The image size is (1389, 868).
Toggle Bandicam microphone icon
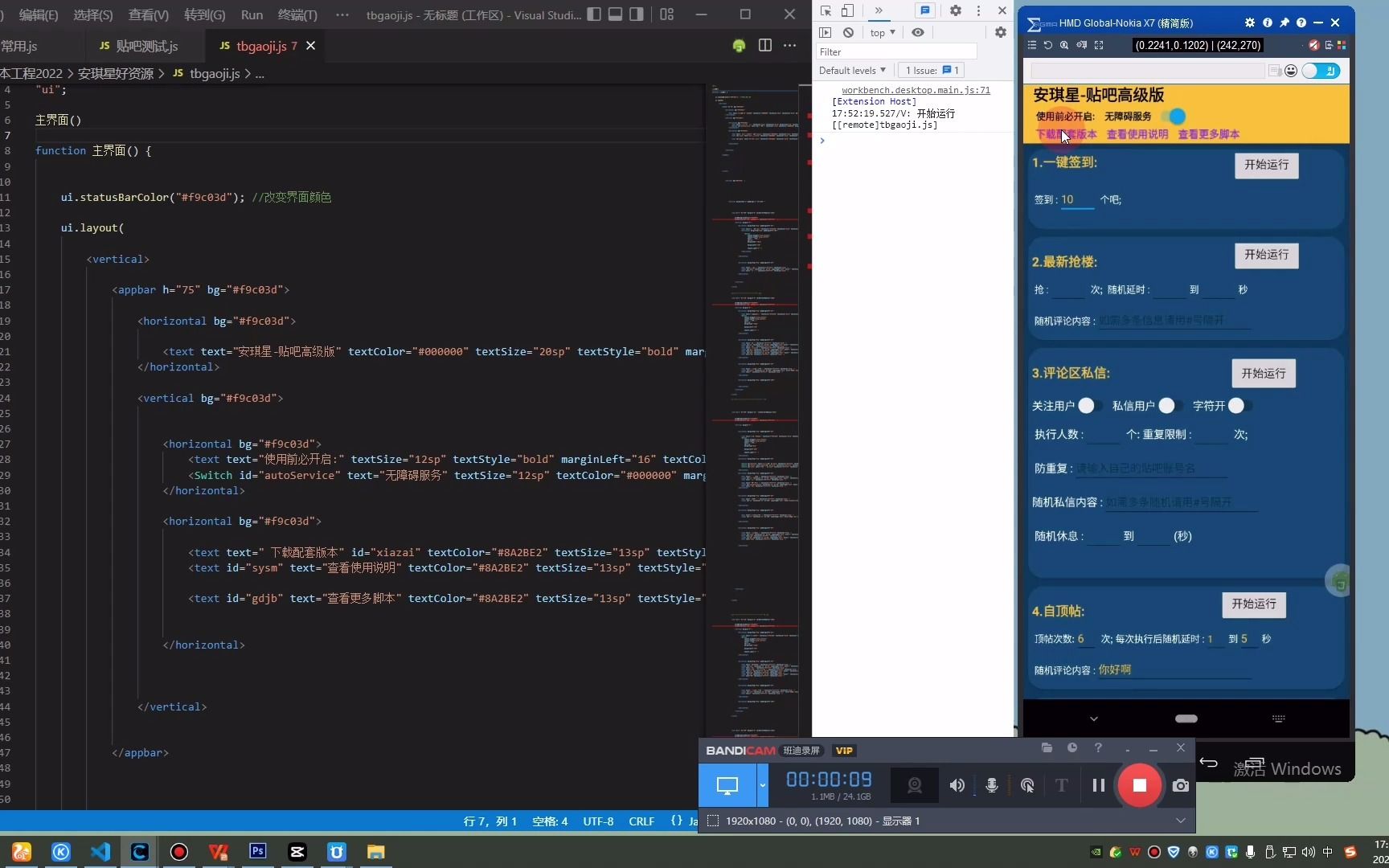pyautogui.click(x=992, y=785)
